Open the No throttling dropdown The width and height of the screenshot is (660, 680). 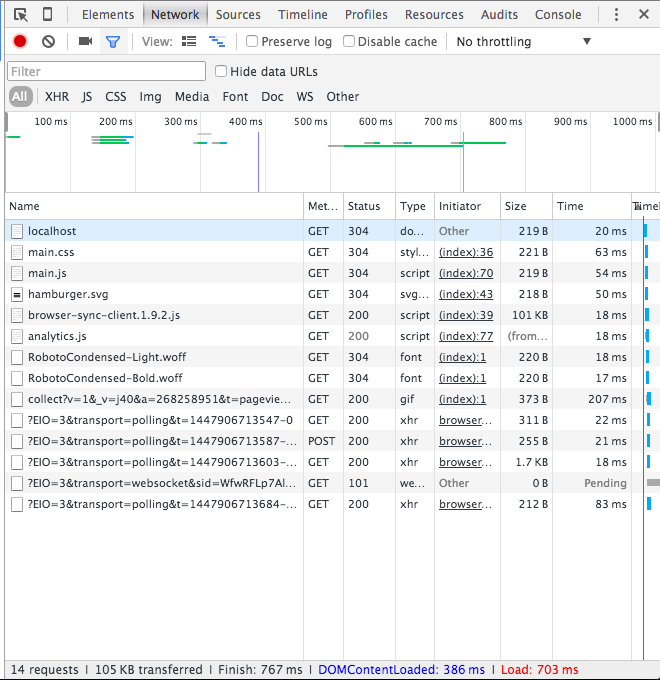(524, 42)
